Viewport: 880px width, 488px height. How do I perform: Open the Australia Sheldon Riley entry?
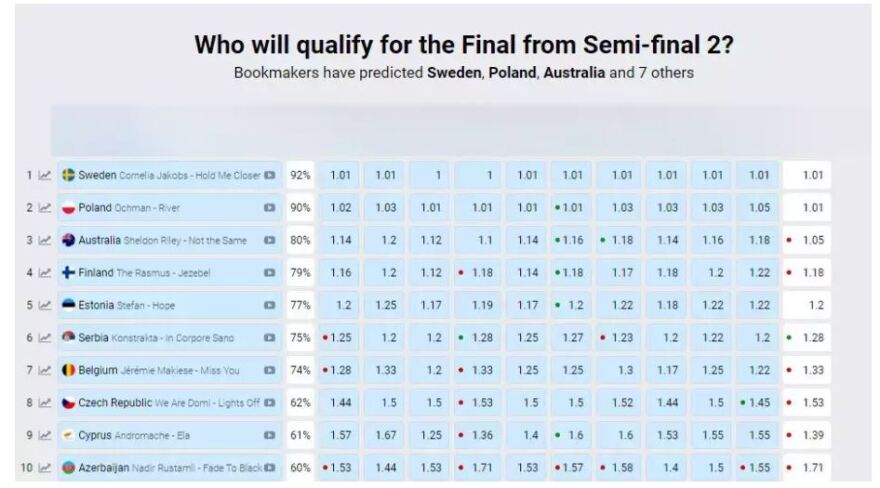(x=160, y=240)
